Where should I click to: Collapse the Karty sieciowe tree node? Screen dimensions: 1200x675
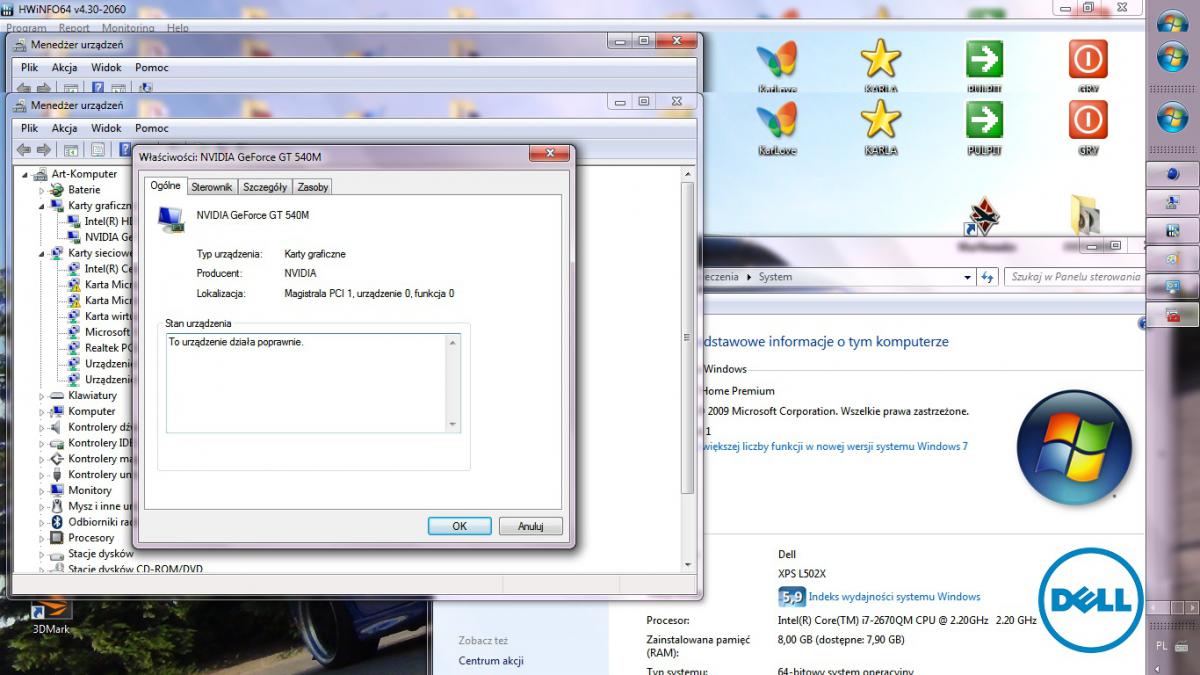click(43, 253)
